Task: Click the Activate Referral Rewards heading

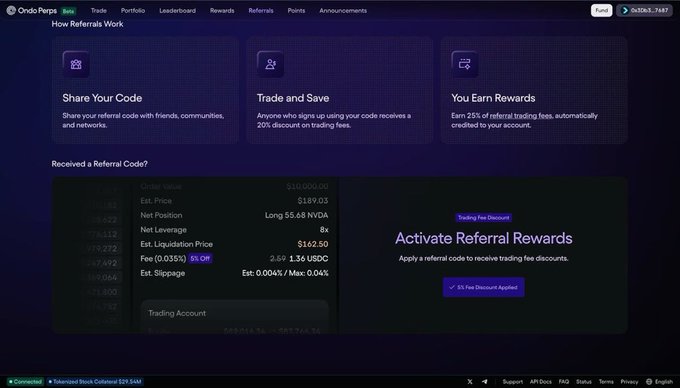Action: click(x=484, y=238)
